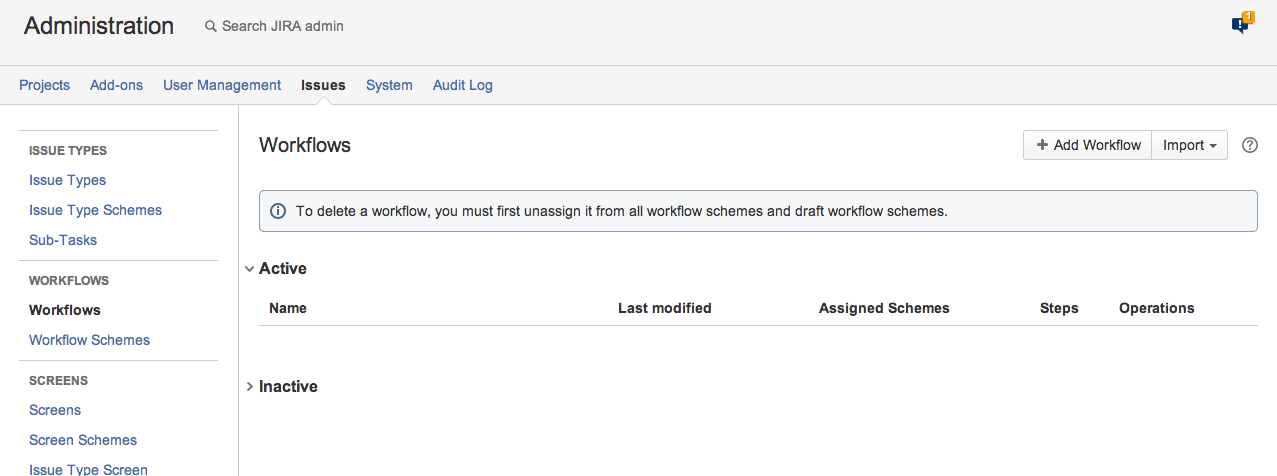This screenshot has width=1277, height=476.
Task: Open Sub-Tasks sidebar link
Action: pyautogui.click(x=63, y=240)
